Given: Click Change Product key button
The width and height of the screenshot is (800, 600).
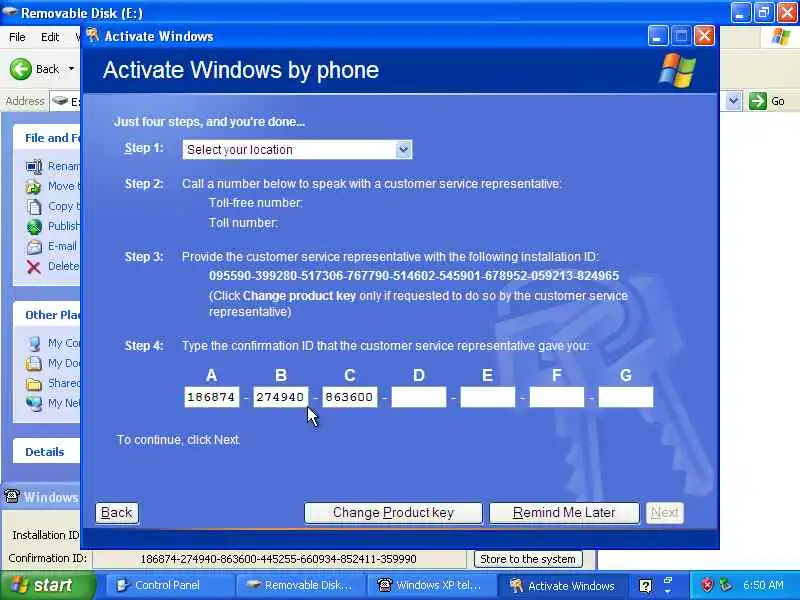Looking at the screenshot, I should click(x=393, y=513).
